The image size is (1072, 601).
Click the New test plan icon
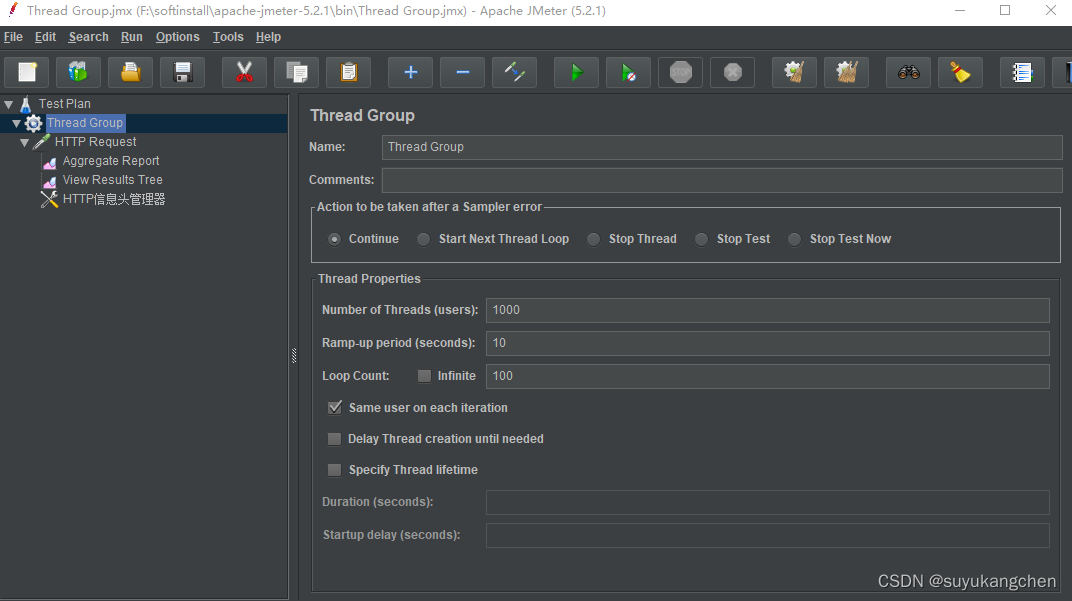[27, 72]
